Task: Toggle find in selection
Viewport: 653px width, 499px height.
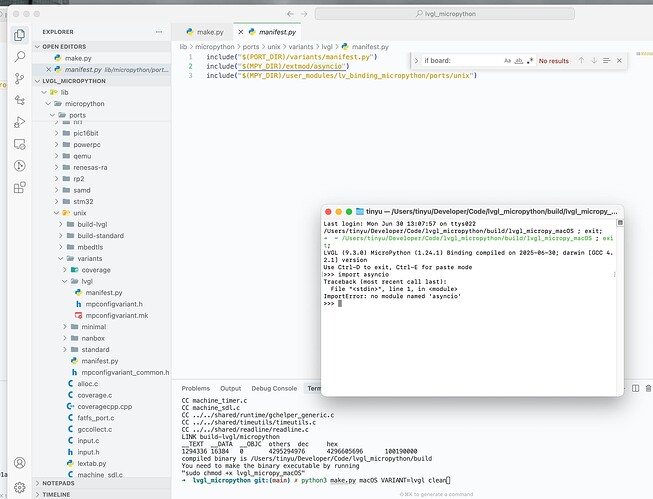Action: pyautogui.click(x=607, y=60)
